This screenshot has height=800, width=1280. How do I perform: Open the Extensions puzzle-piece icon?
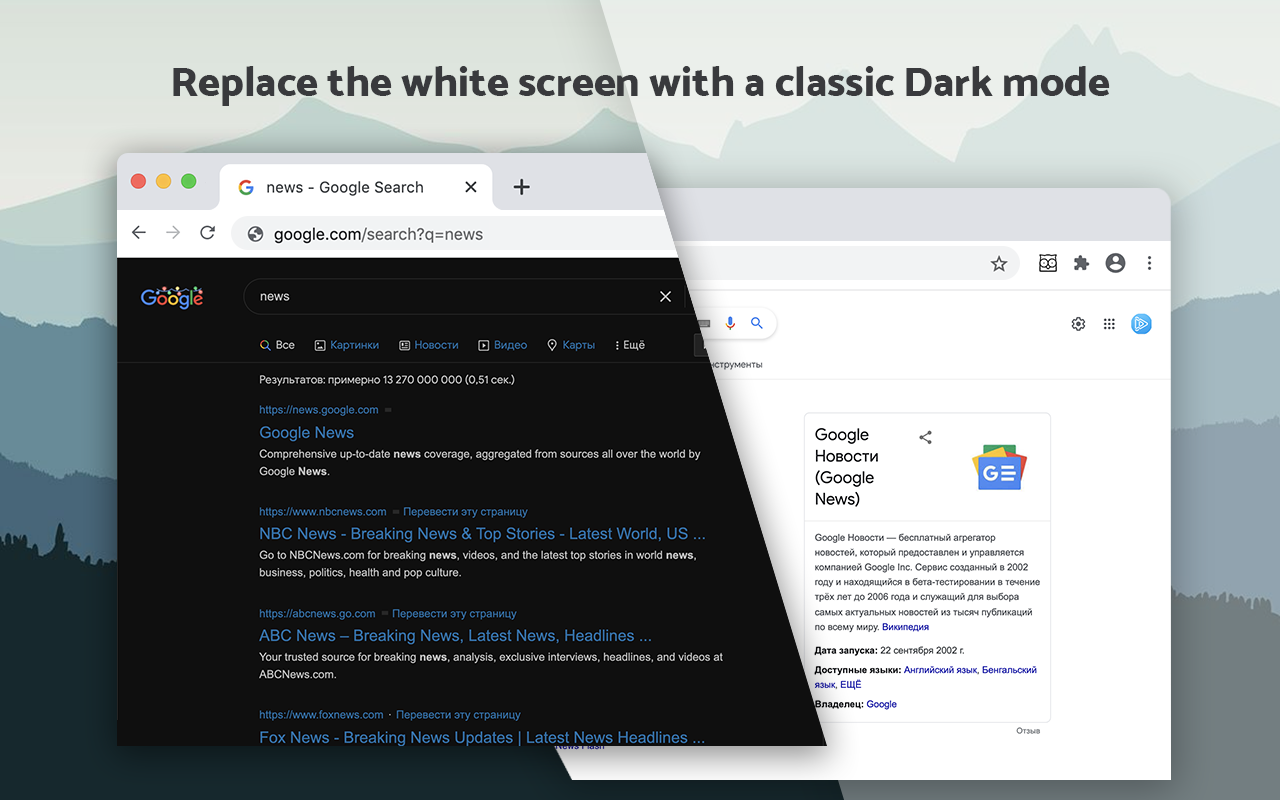point(1081,263)
